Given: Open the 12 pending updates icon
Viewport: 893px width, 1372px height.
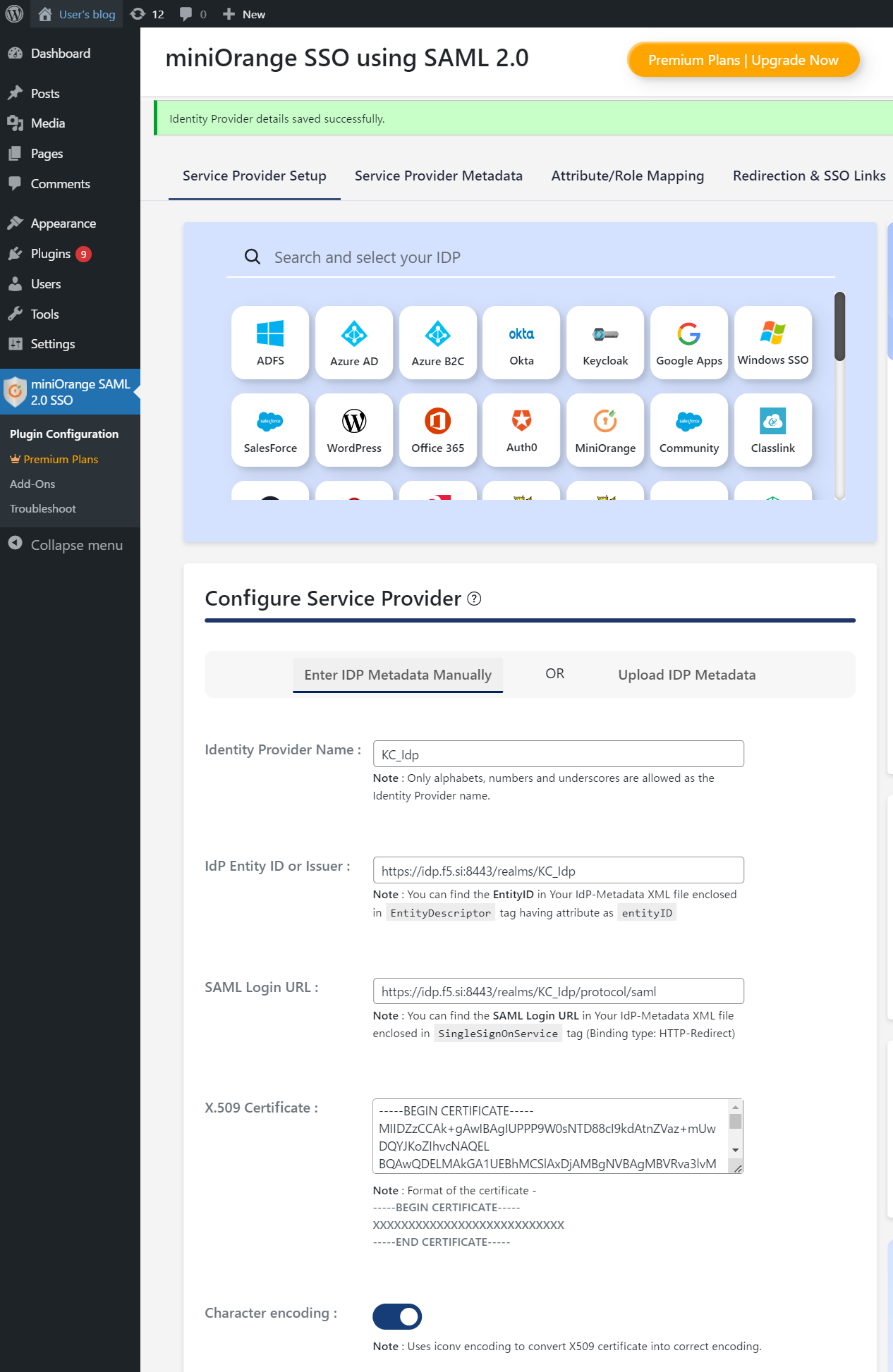Looking at the screenshot, I should click(147, 14).
